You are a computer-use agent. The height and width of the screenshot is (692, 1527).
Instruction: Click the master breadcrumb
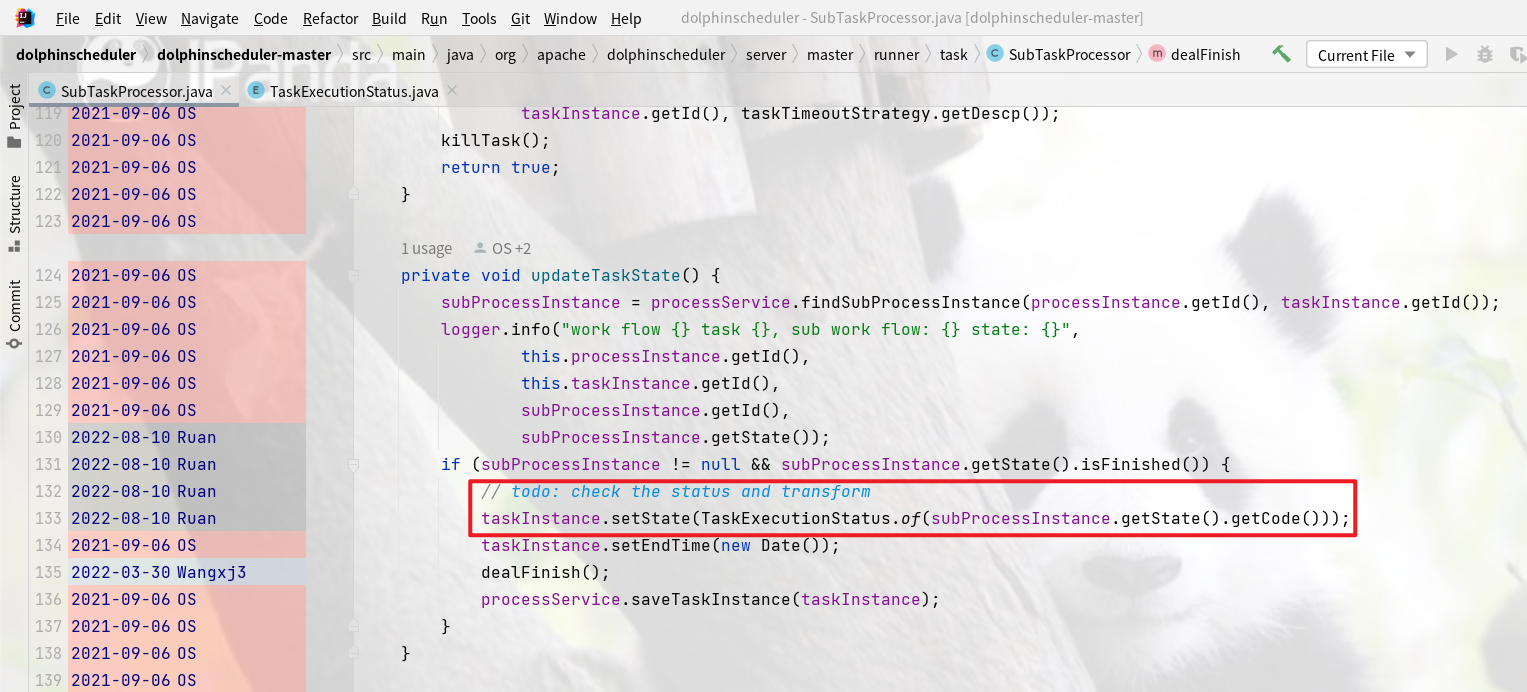tap(830, 54)
